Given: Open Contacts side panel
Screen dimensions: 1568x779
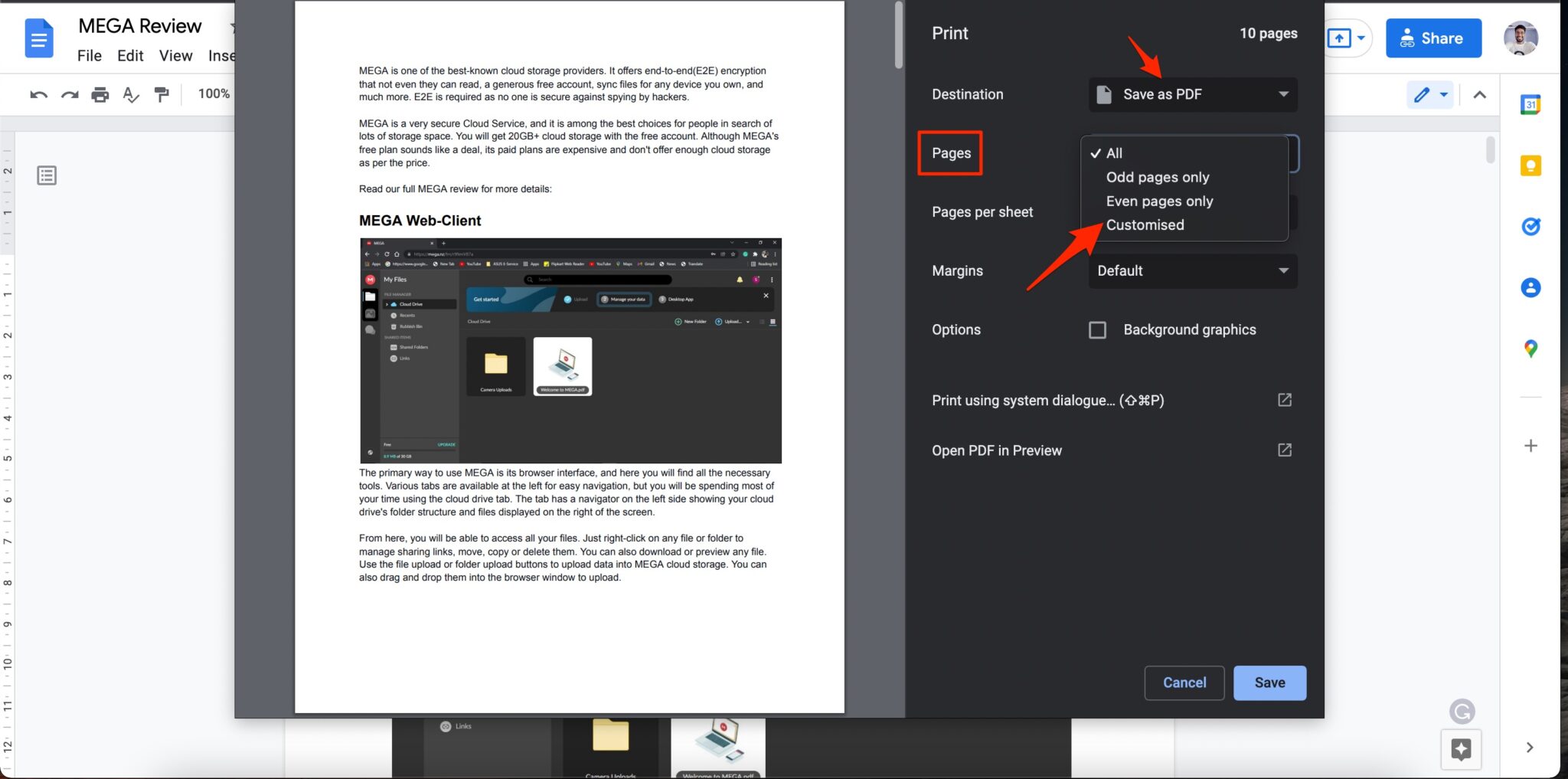Looking at the screenshot, I should tap(1530, 288).
